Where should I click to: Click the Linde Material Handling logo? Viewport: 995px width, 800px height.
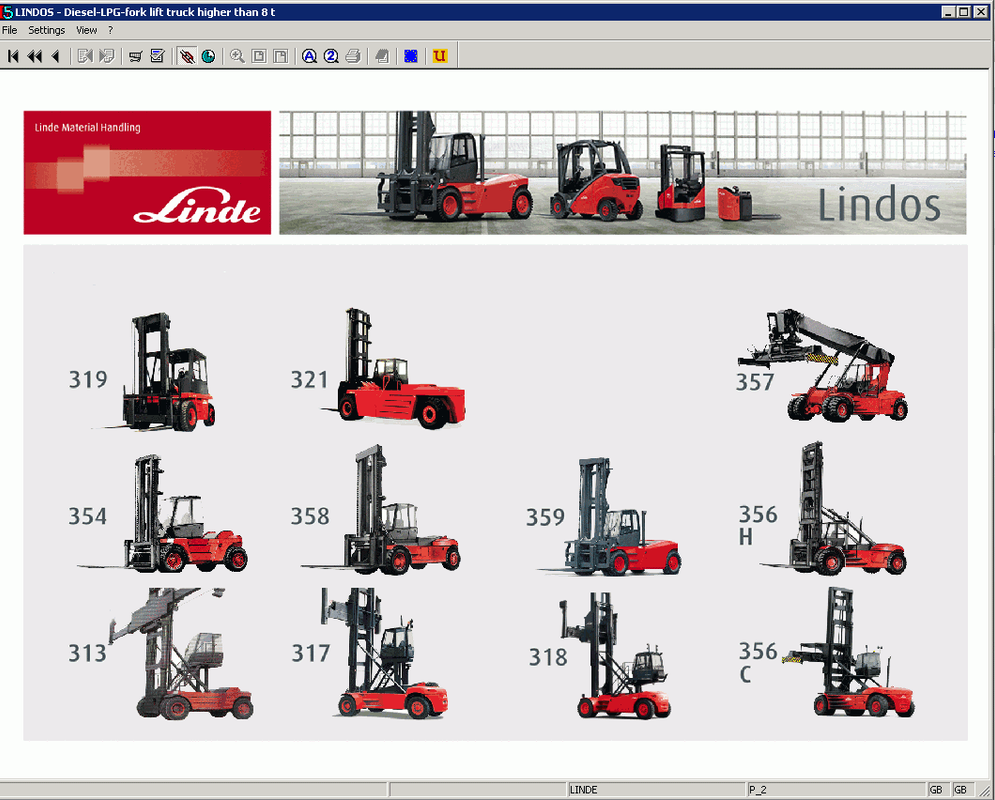point(147,173)
